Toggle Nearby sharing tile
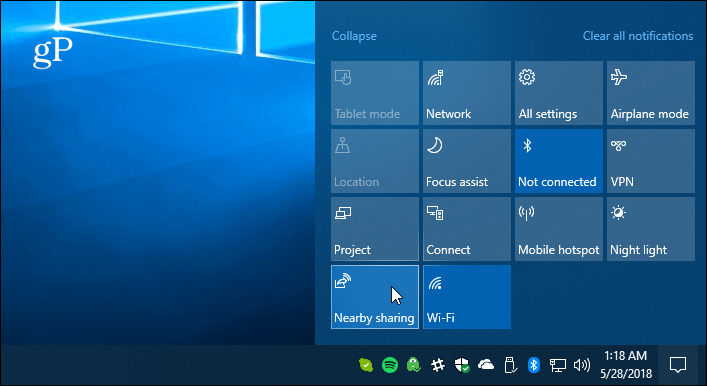The width and height of the screenshot is (707, 386). point(375,297)
